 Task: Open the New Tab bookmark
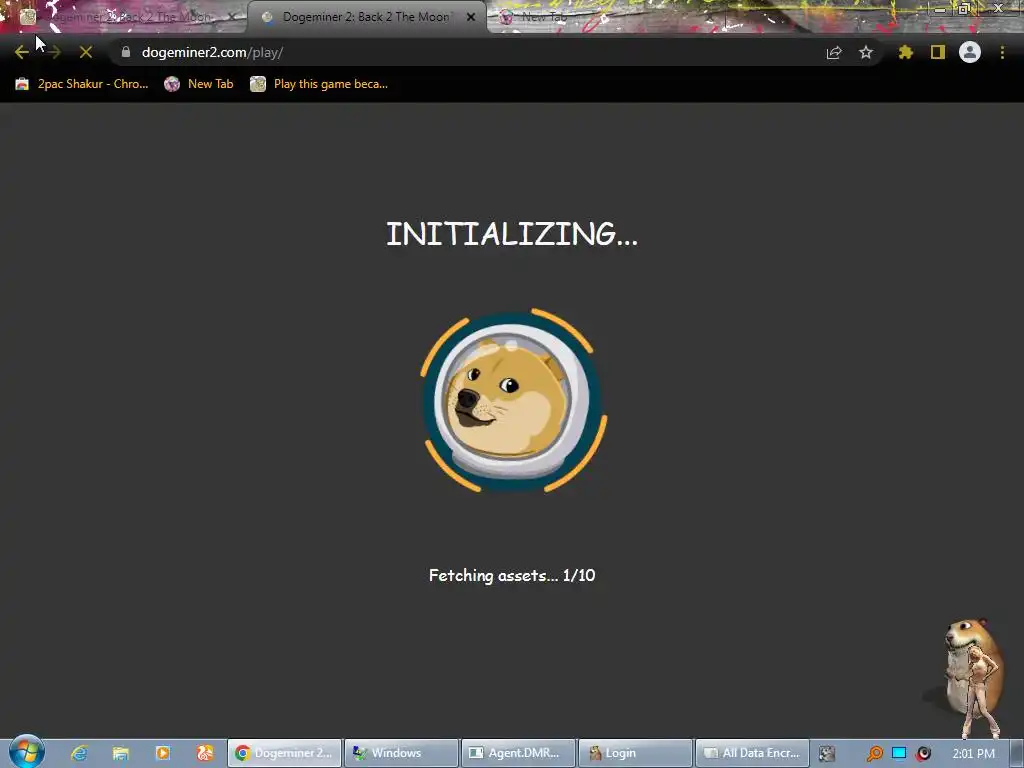(x=199, y=84)
